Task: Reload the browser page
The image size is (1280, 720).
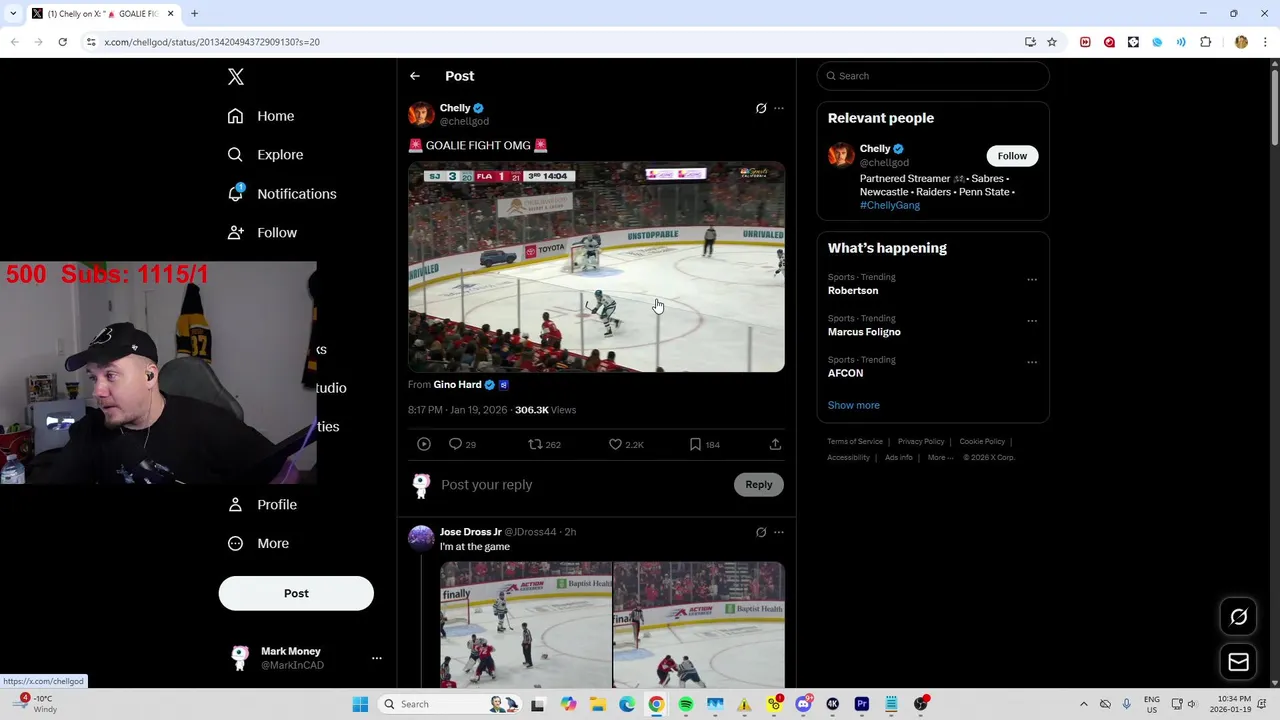Action: point(62,42)
